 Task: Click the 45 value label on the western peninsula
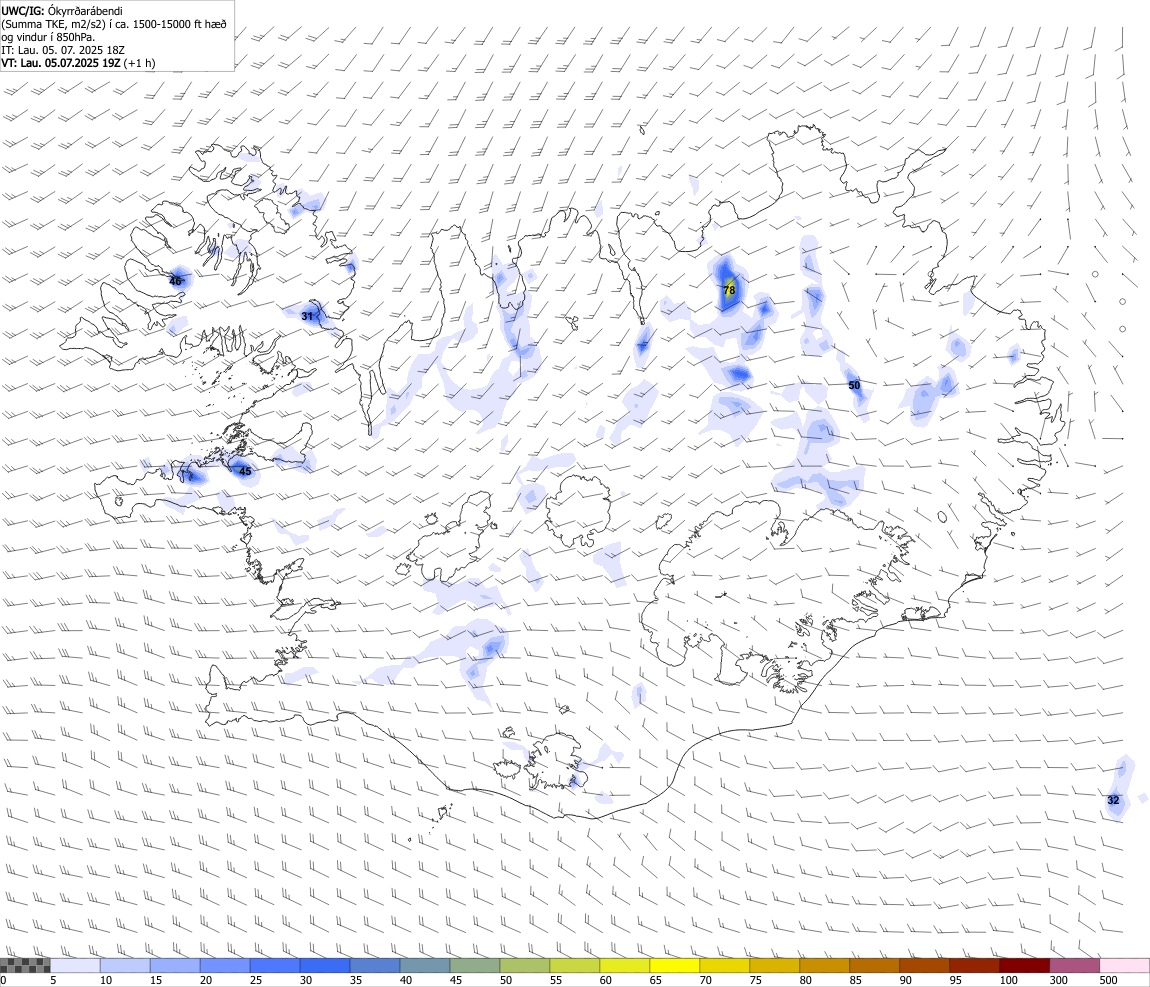245,471
